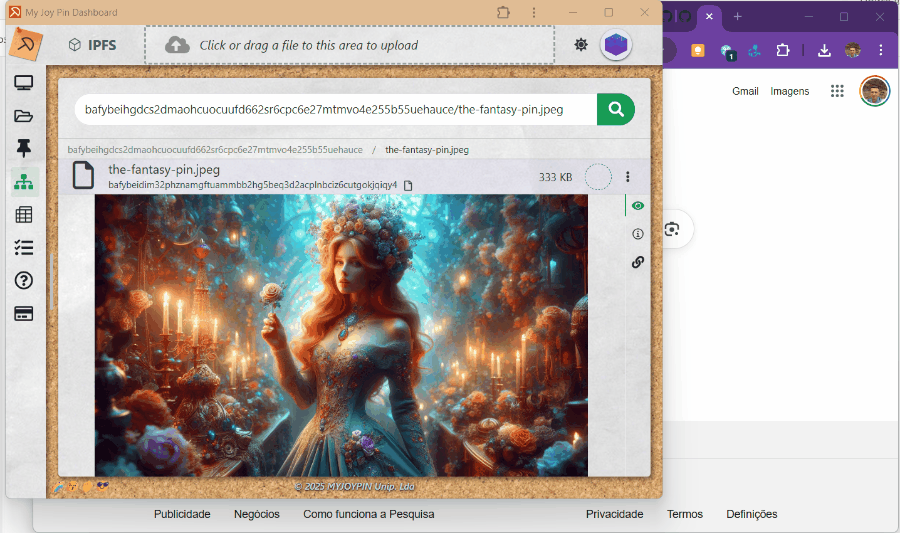900x533 pixels.
Task: Open the purple cube account avatar menu
Action: (616, 45)
